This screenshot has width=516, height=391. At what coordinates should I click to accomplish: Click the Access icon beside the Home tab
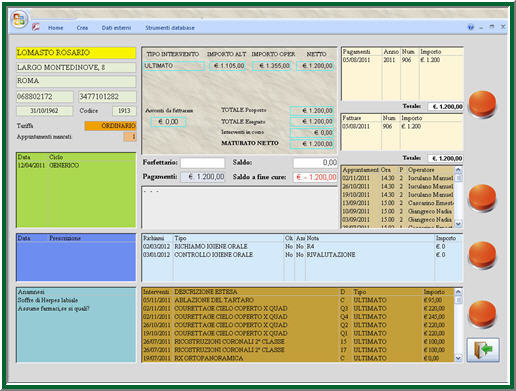tap(36, 27)
